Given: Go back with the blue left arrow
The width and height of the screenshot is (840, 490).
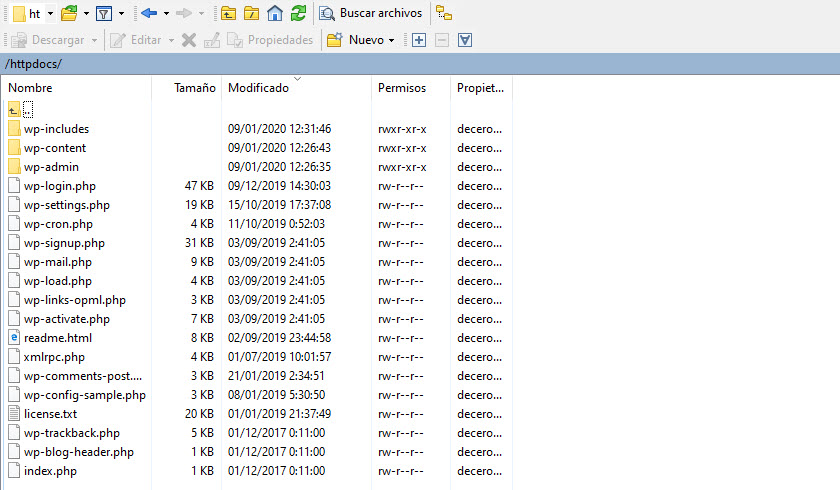Looking at the screenshot, I should 149,13.
